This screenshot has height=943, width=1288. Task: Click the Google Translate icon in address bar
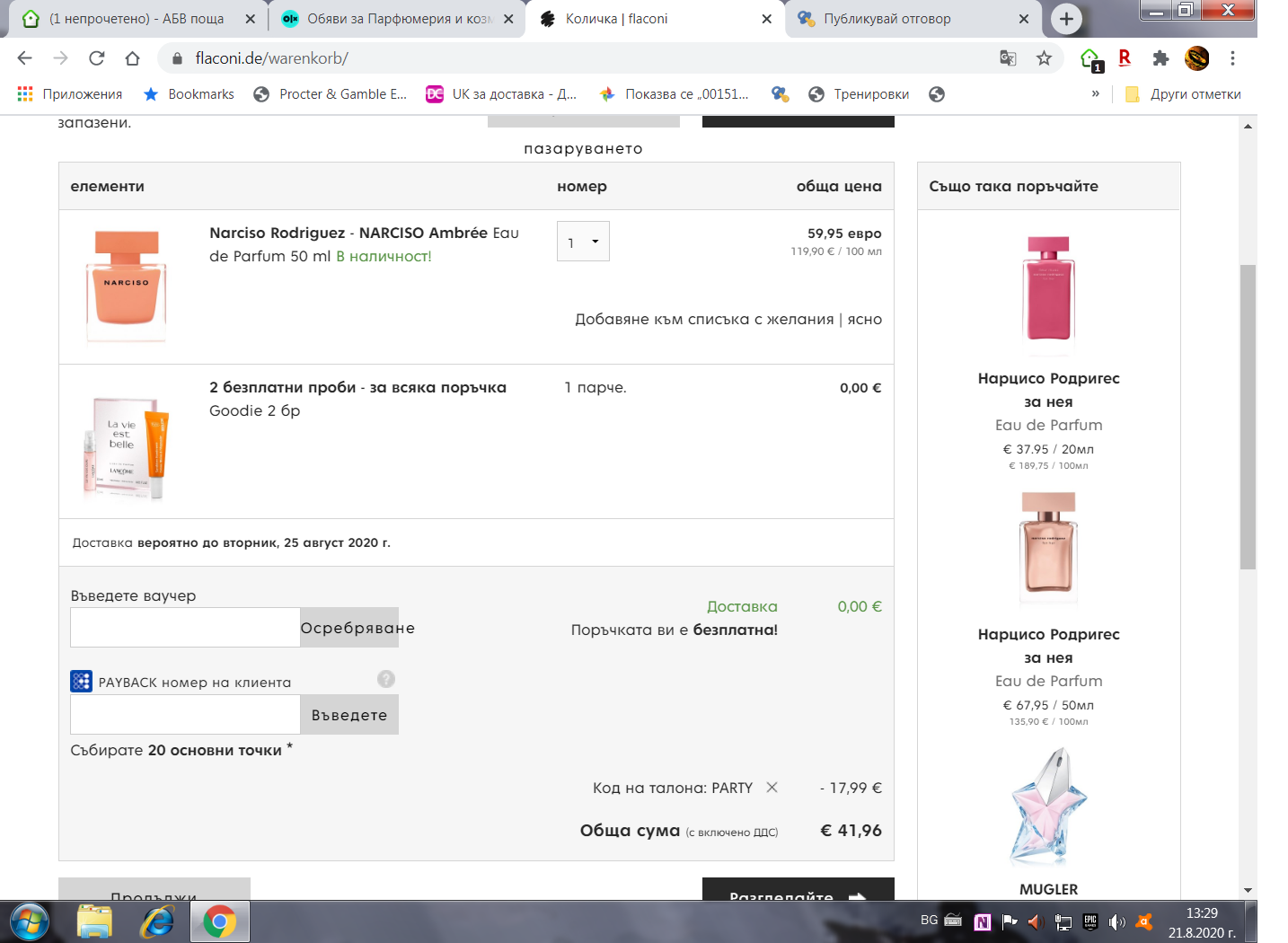(1008, 58)
